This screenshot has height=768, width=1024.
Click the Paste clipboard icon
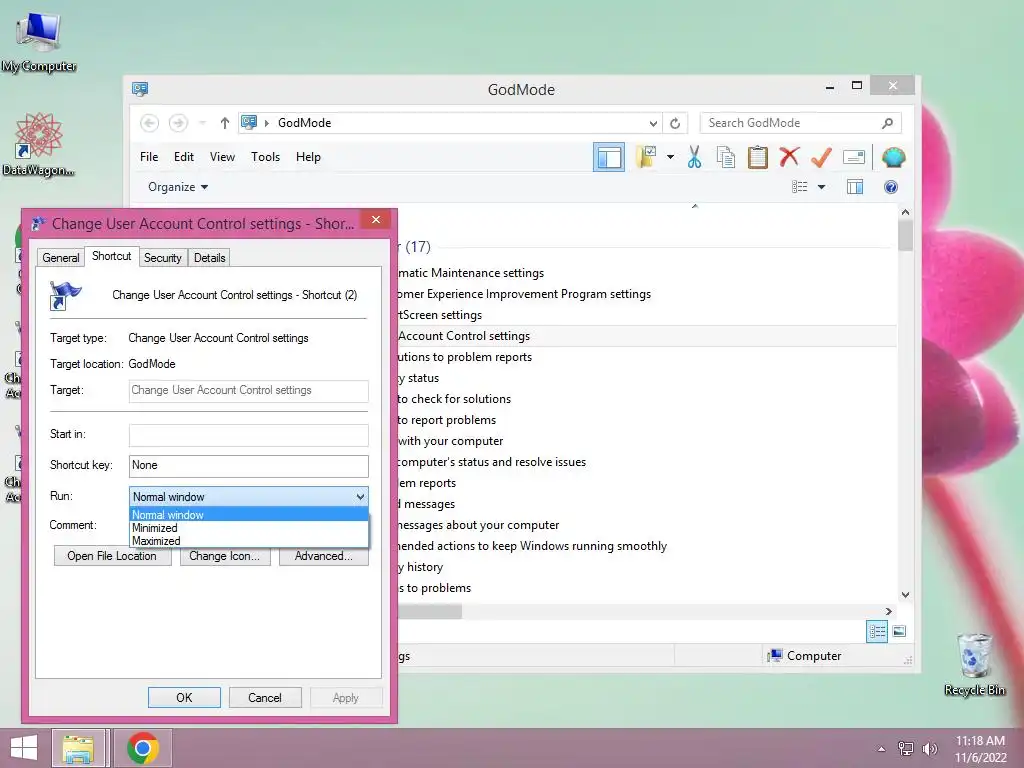[758, 157]
